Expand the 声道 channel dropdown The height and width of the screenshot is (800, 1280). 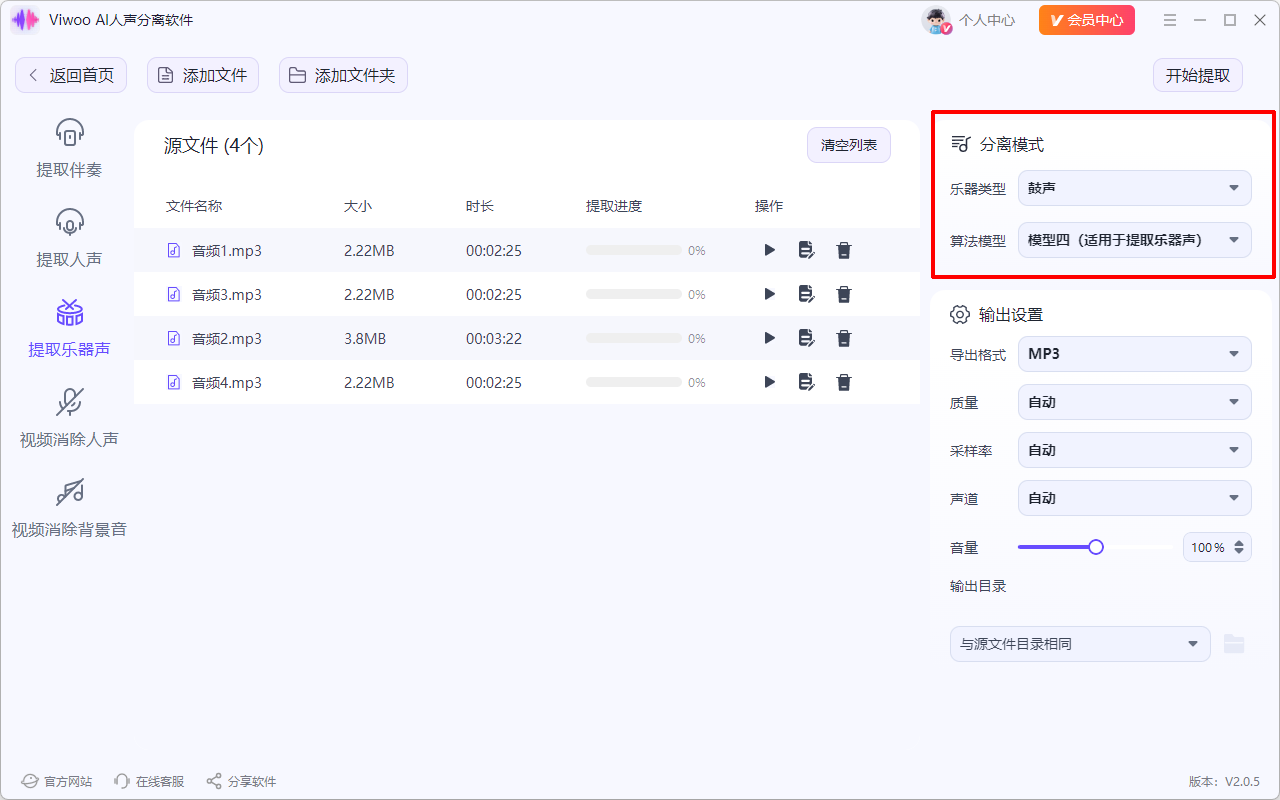[x=1135, y=498]
